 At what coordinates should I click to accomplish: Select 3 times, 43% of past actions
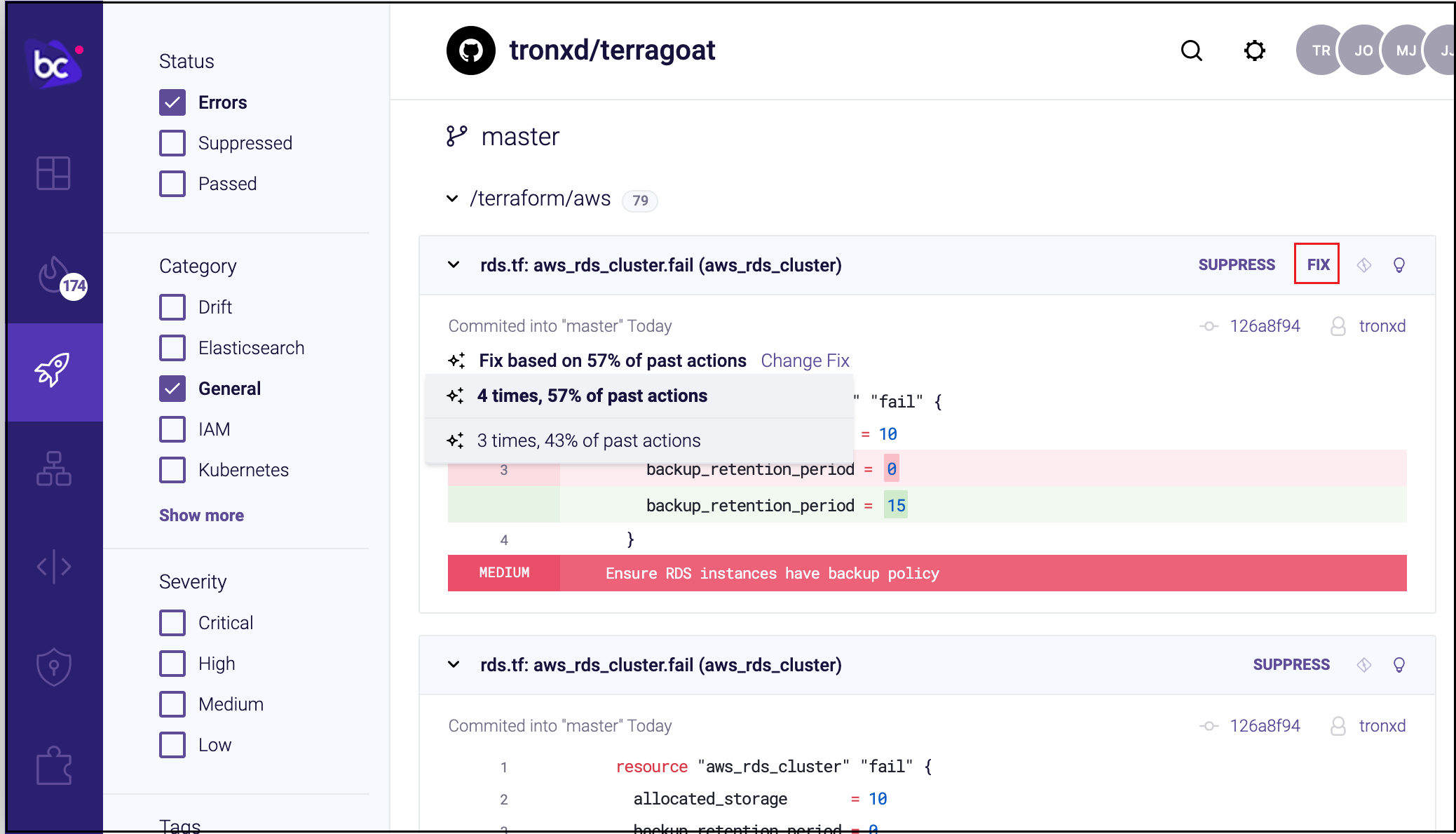(x=589, y=440)
